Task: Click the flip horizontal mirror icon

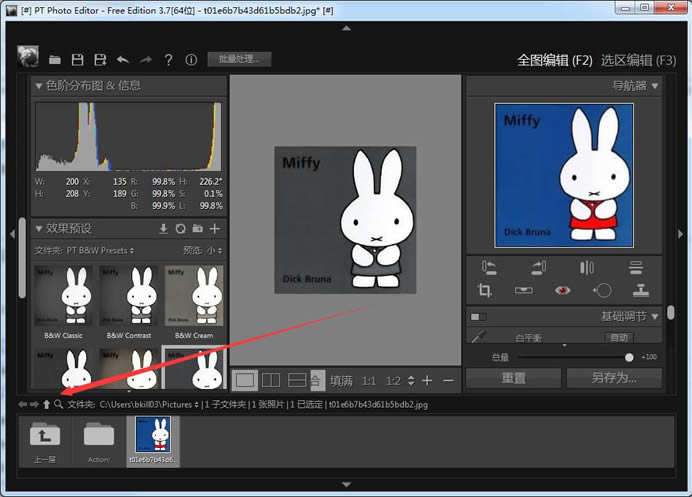Action: point(587,267)
